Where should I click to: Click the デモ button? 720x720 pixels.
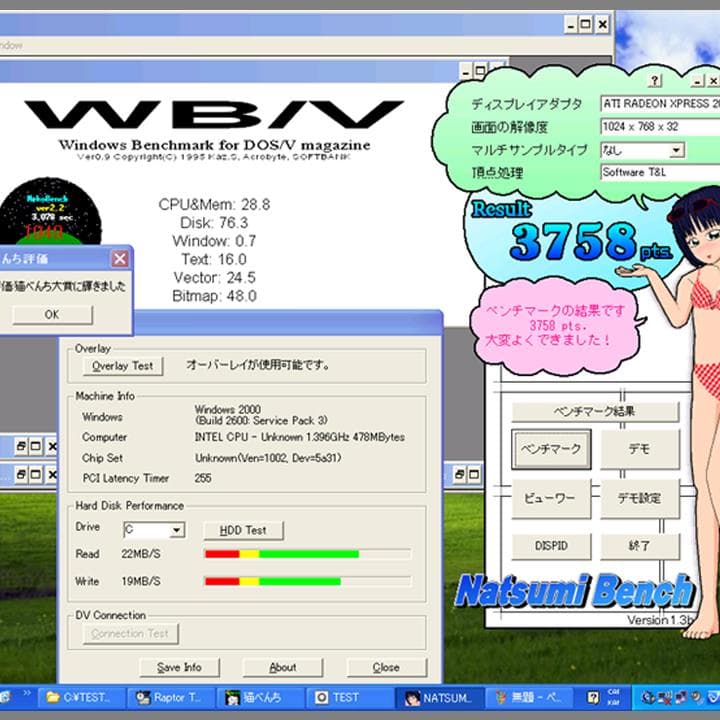pos(640,449)
